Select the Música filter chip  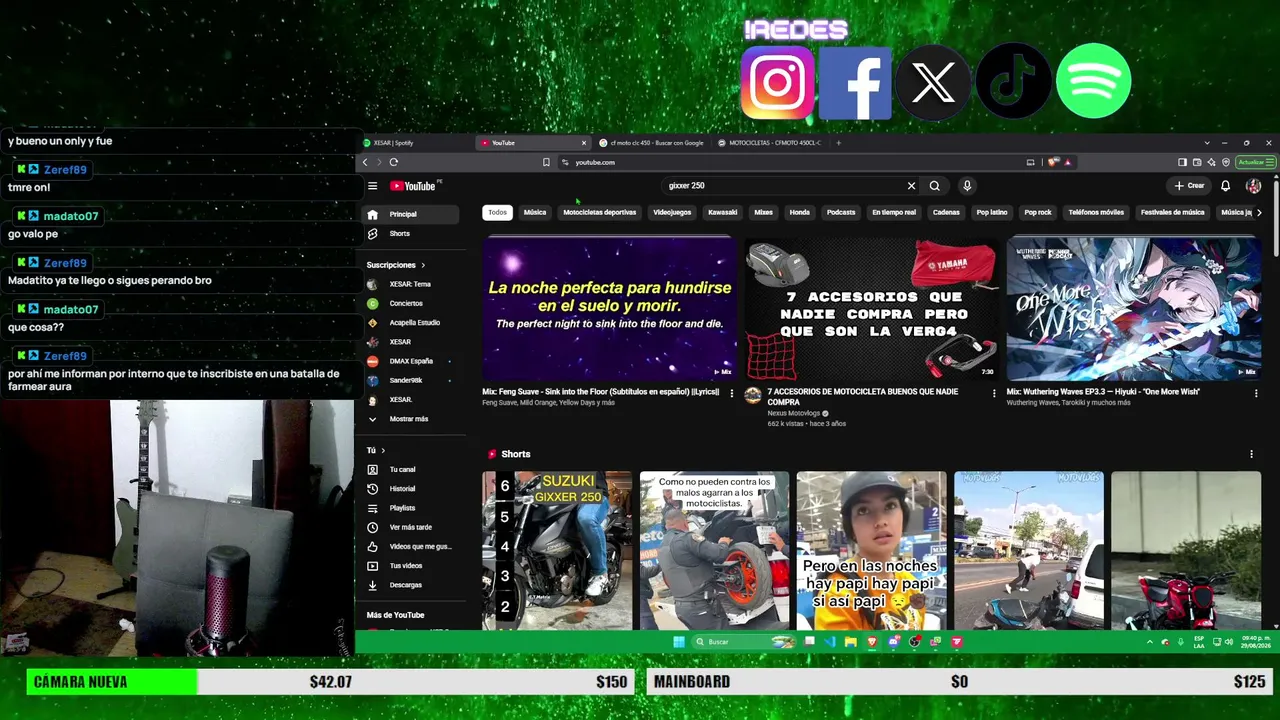(535, 212)
